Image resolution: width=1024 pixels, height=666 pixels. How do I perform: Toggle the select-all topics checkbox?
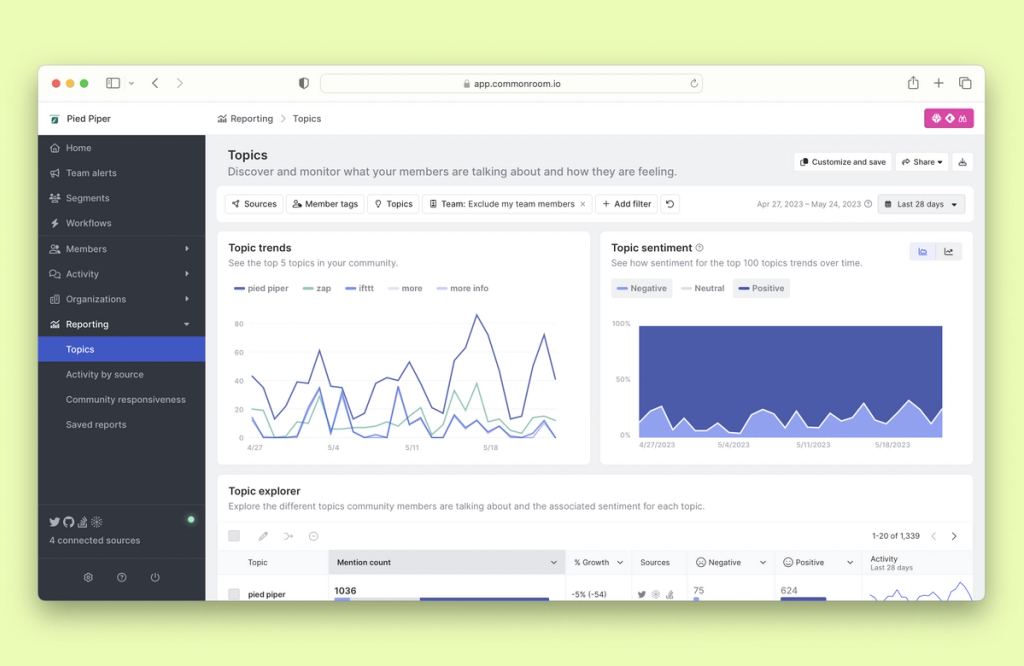pos(234,536)
